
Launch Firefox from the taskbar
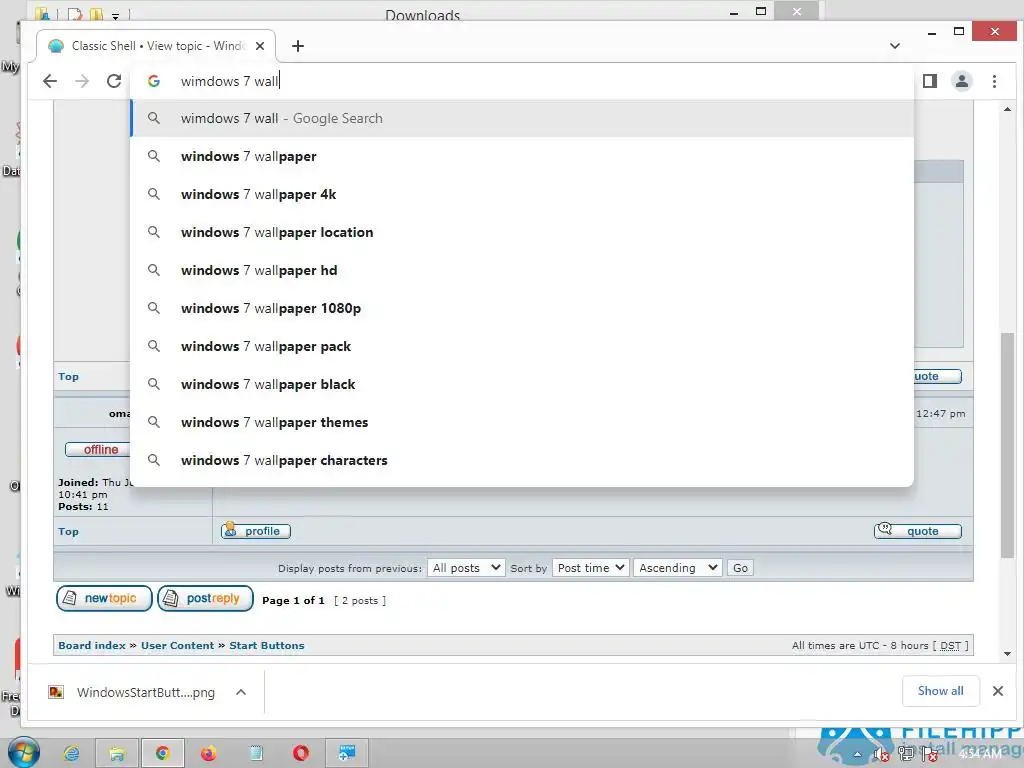coord(208,753)
